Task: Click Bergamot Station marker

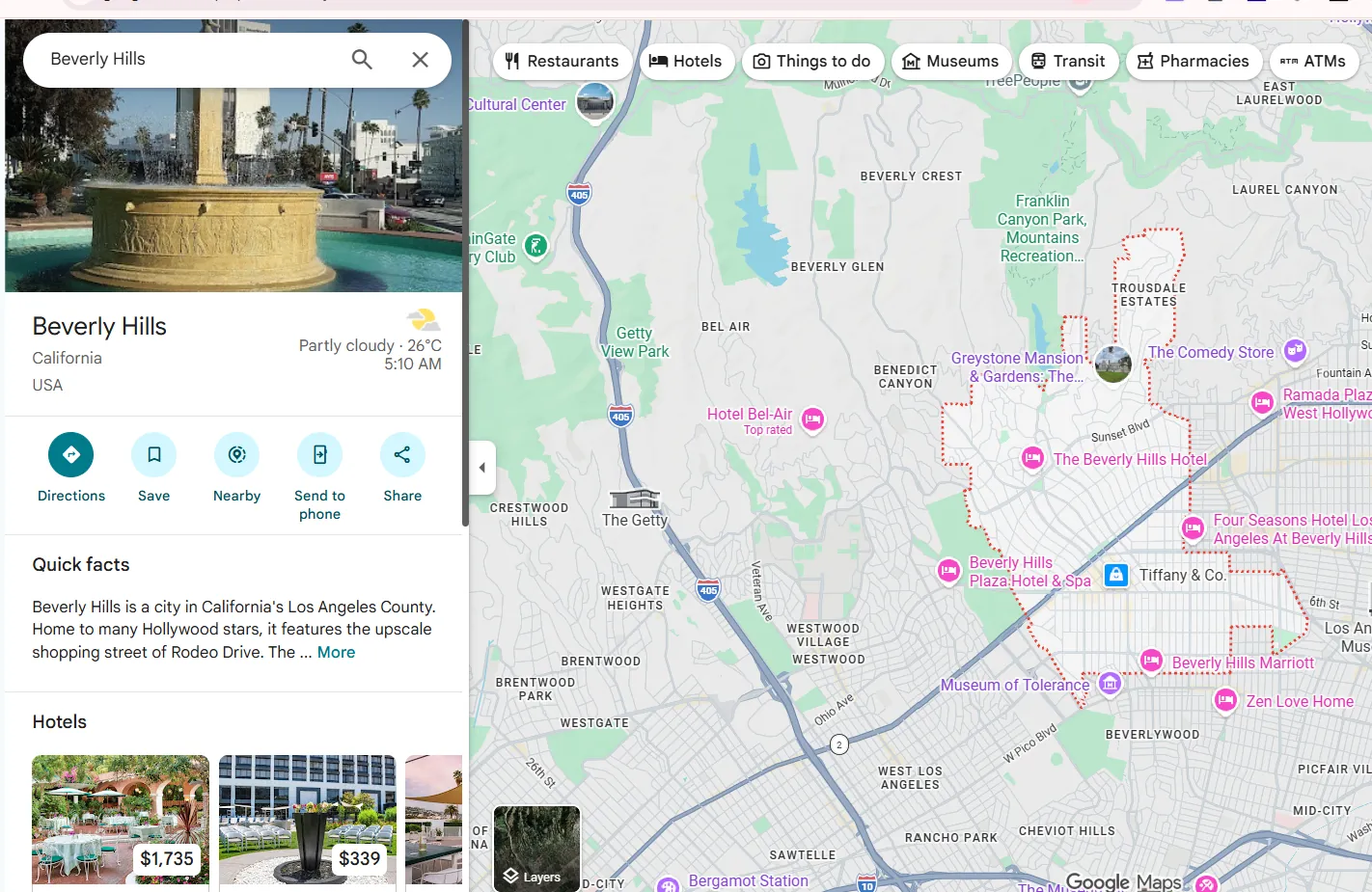Action: (668, 885)
